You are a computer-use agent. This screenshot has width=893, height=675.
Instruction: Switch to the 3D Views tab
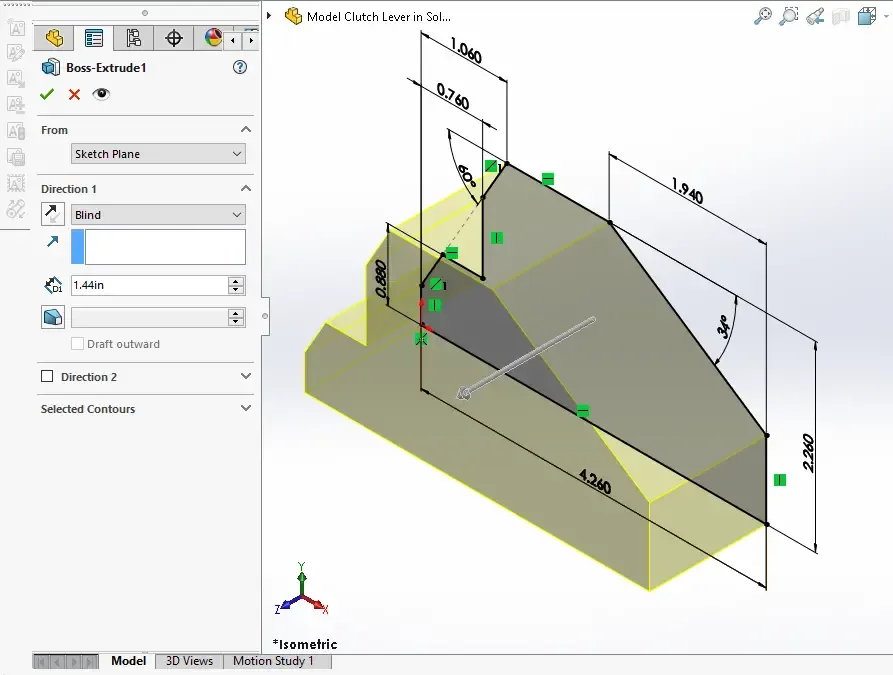coord(189,661)
